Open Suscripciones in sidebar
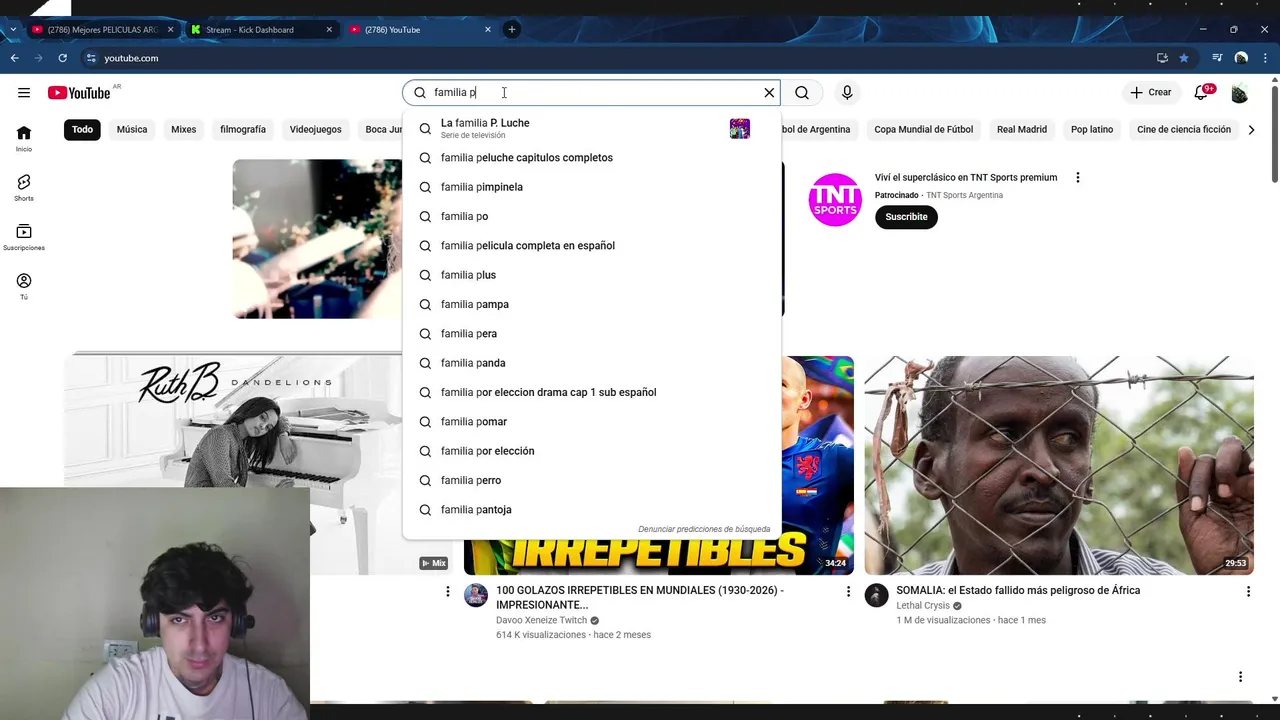 pyautogui.click(x=24, y=237)
